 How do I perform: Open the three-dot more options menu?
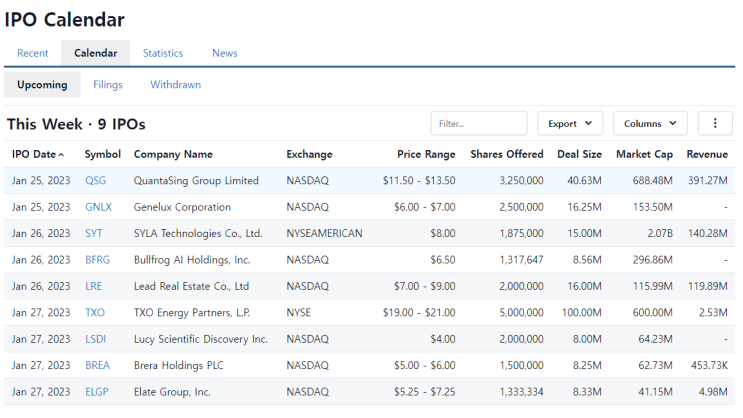point(715,123)
